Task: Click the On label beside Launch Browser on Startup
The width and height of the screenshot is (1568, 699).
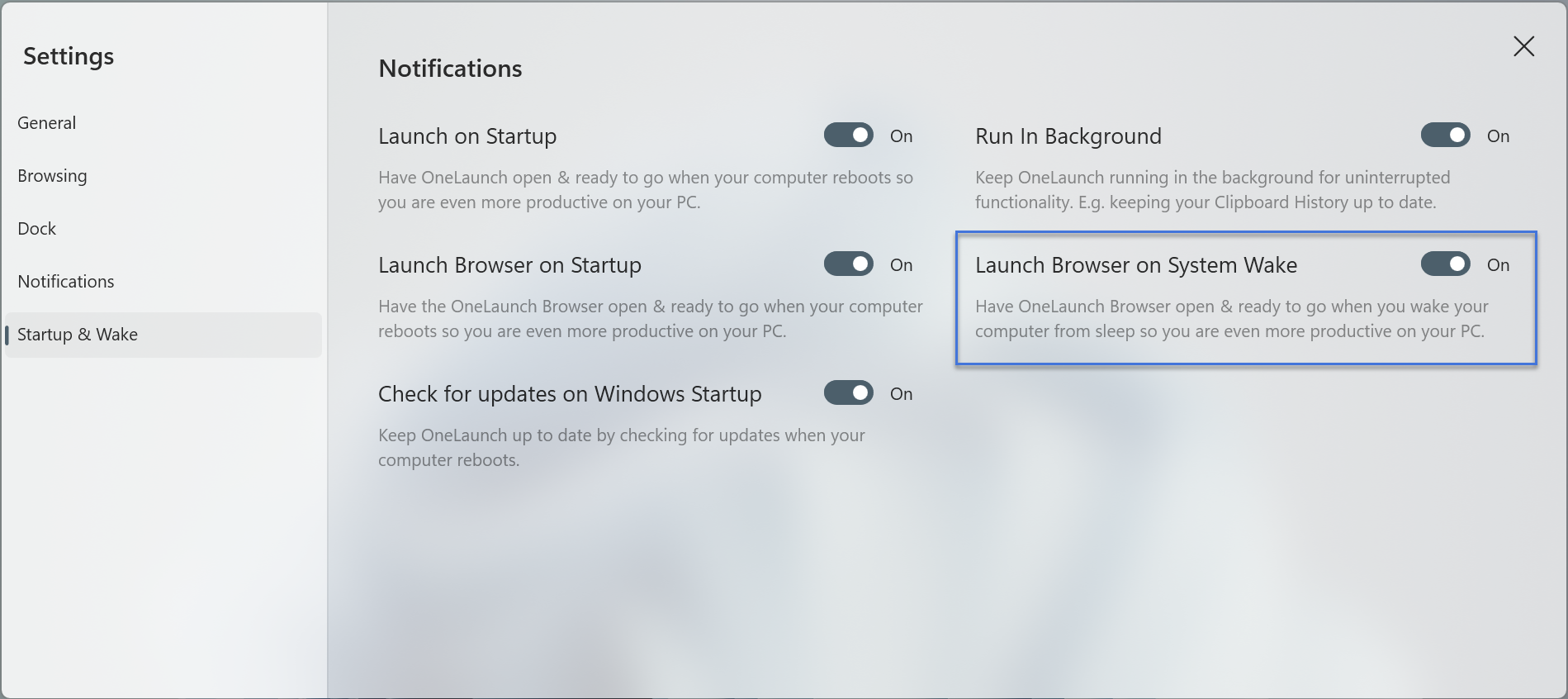Action: (x=901, y=265)
